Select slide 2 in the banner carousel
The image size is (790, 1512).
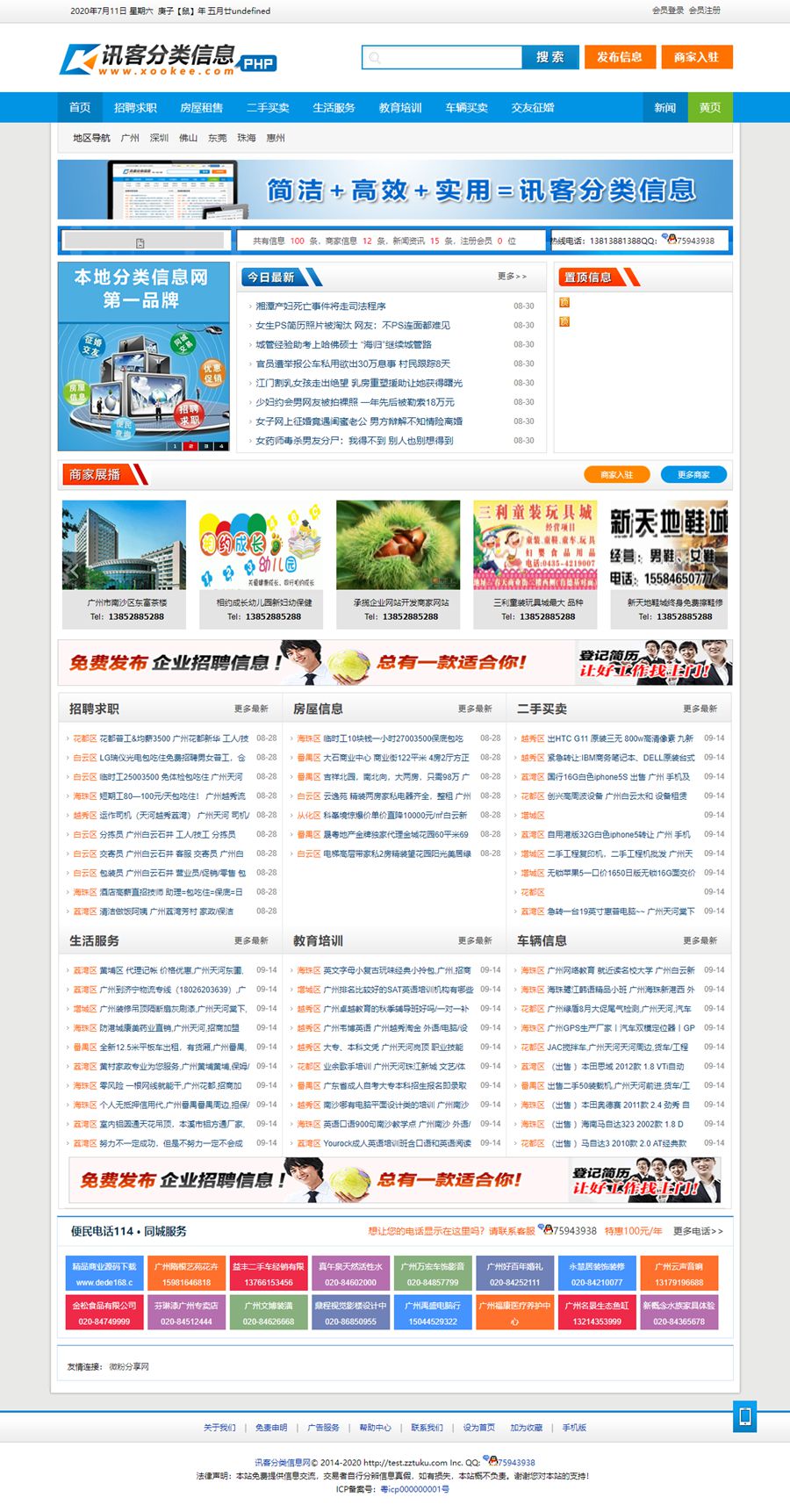[190, 446]
